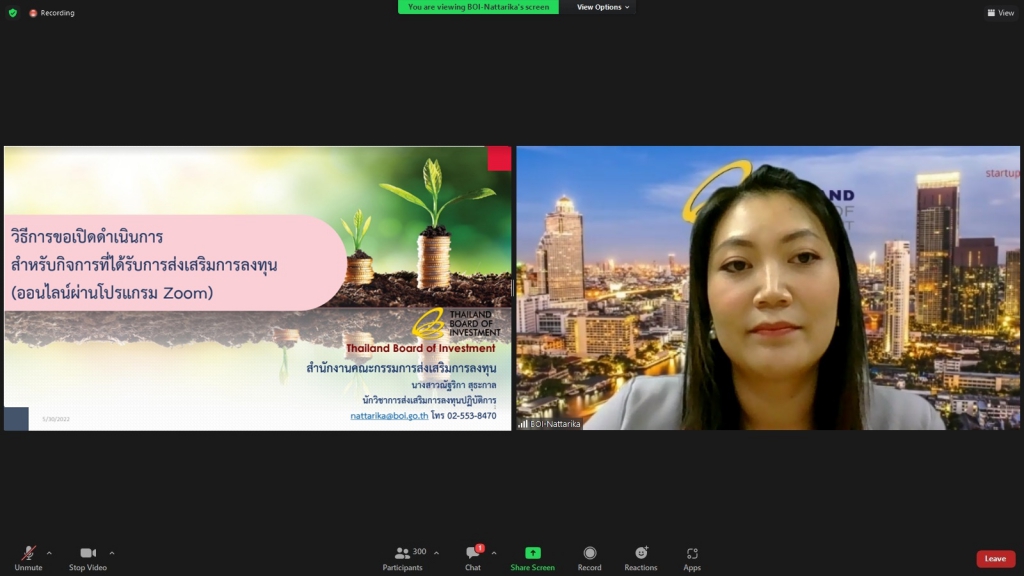The height and width of the screenshot is (576, 1024).
Task: Click the BOI-Nattarika name label on video
Action: 555,424
